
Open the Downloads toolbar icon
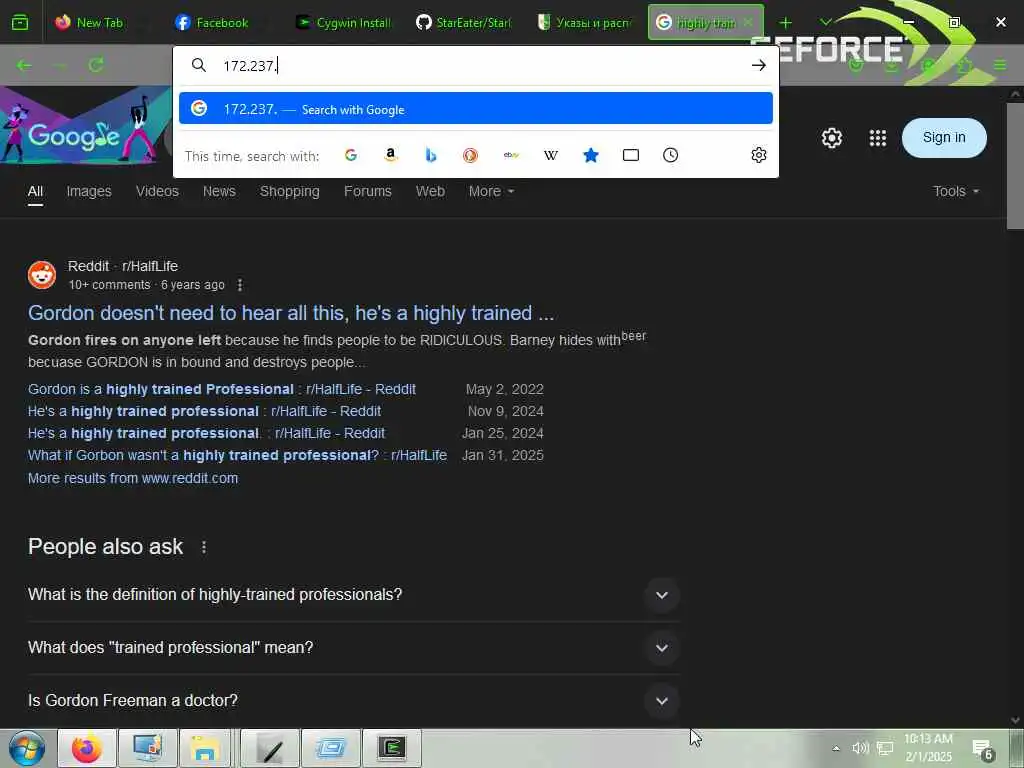point(892,65)
